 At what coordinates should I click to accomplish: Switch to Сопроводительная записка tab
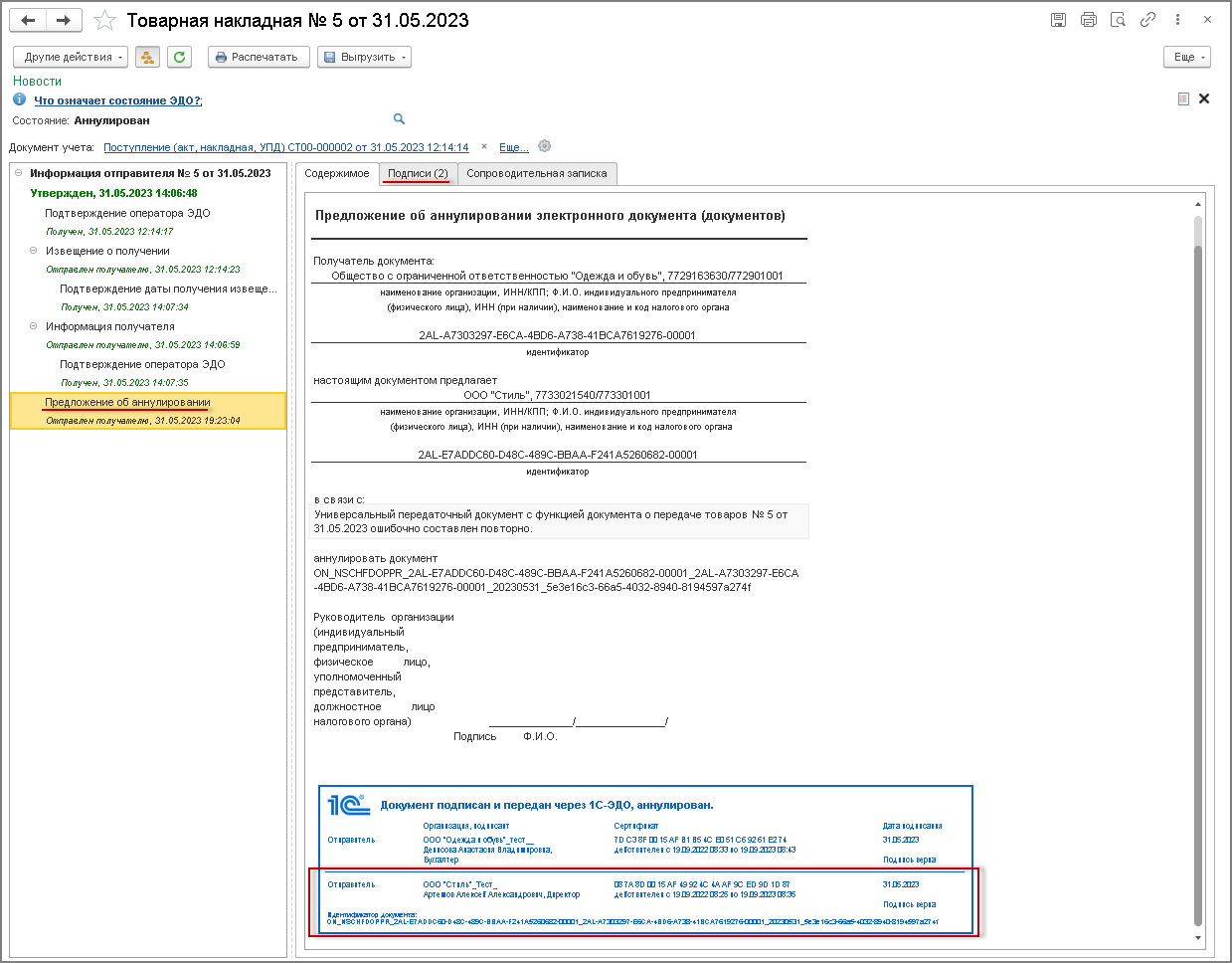tap(537, 173)
